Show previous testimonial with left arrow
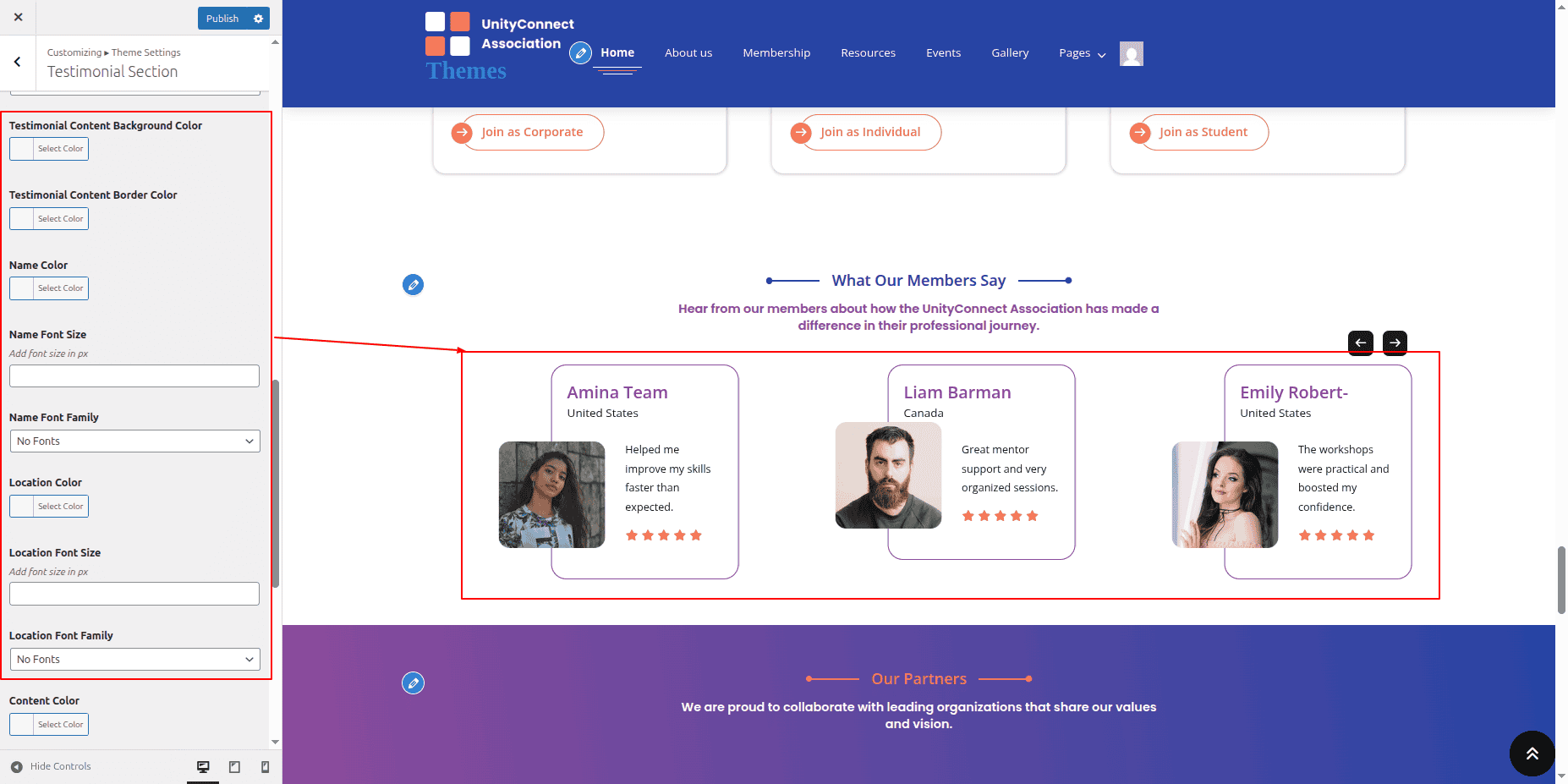This screenshot has width=1568, height=784. coord(1360,343)
